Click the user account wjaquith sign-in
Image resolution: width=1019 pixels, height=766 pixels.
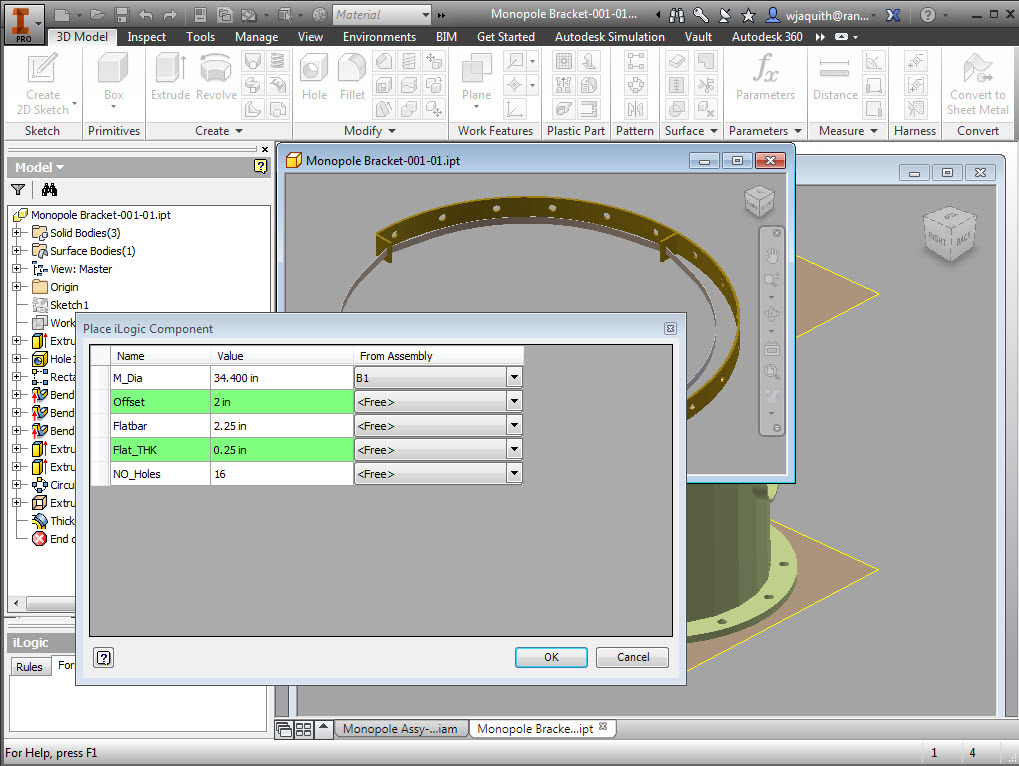pyautogui.click(x=821, y=15)
